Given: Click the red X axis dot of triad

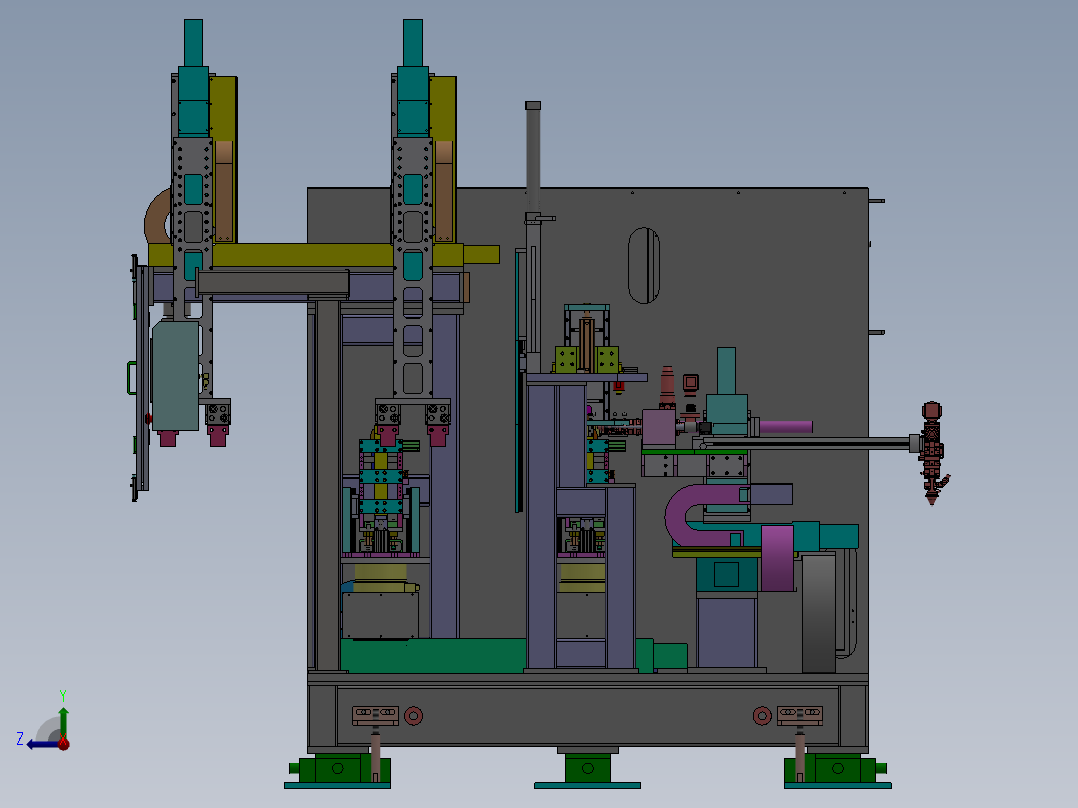Looking at the screenshot, I should [x=63, y=743].
